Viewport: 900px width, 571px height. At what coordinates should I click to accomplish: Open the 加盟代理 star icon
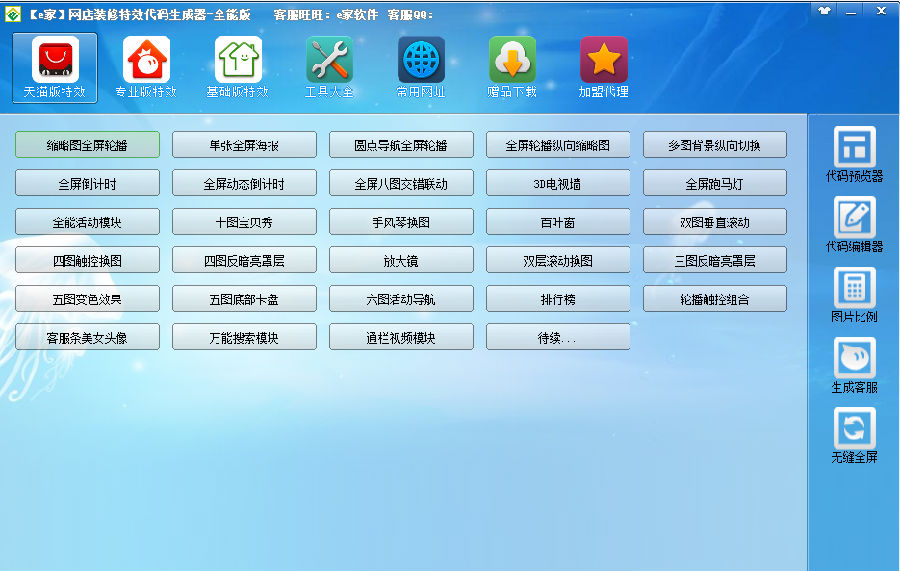604,61
